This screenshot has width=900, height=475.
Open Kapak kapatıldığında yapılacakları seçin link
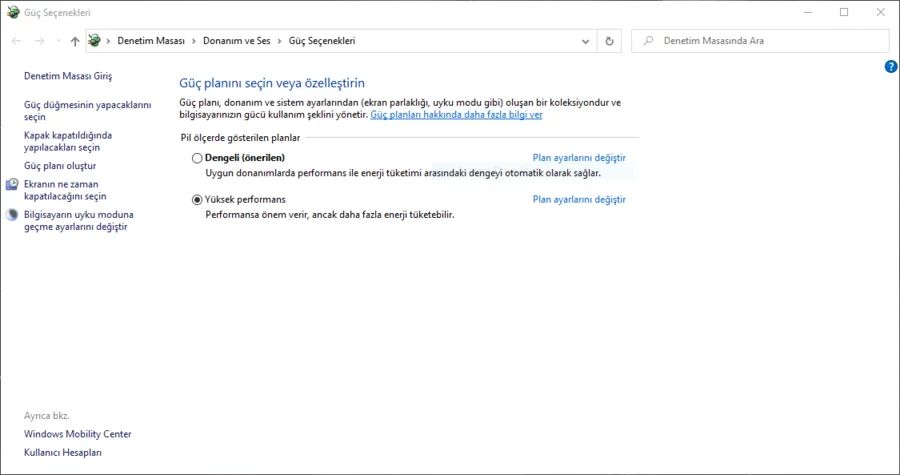pyautogui.click(x=68, y=141)
